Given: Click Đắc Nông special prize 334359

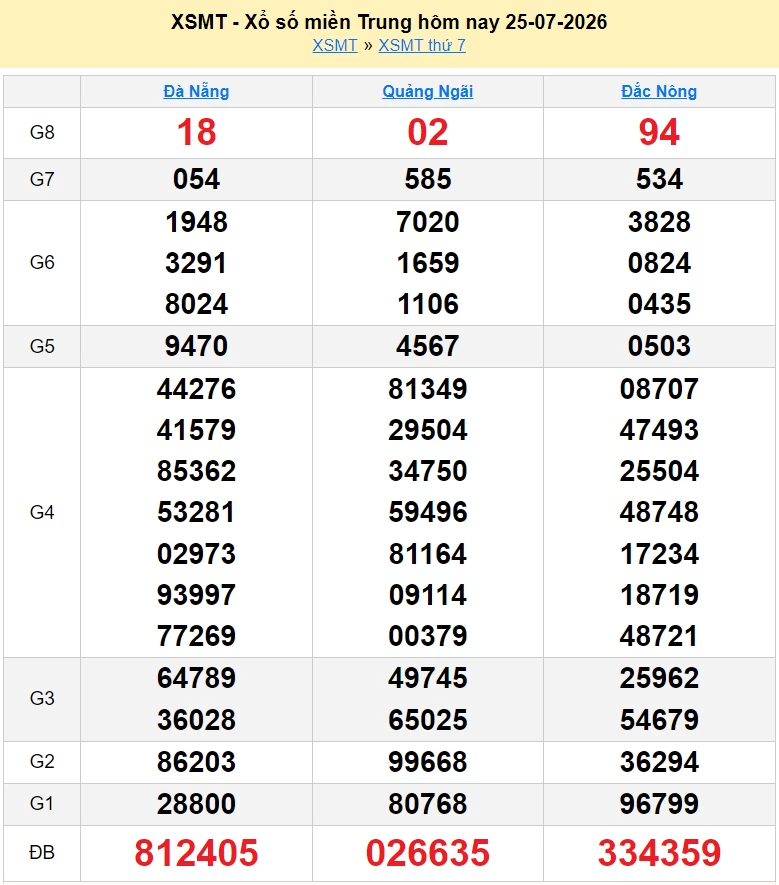Looking at the screenshot, I should pyautogui.click(x=659, y=853).
